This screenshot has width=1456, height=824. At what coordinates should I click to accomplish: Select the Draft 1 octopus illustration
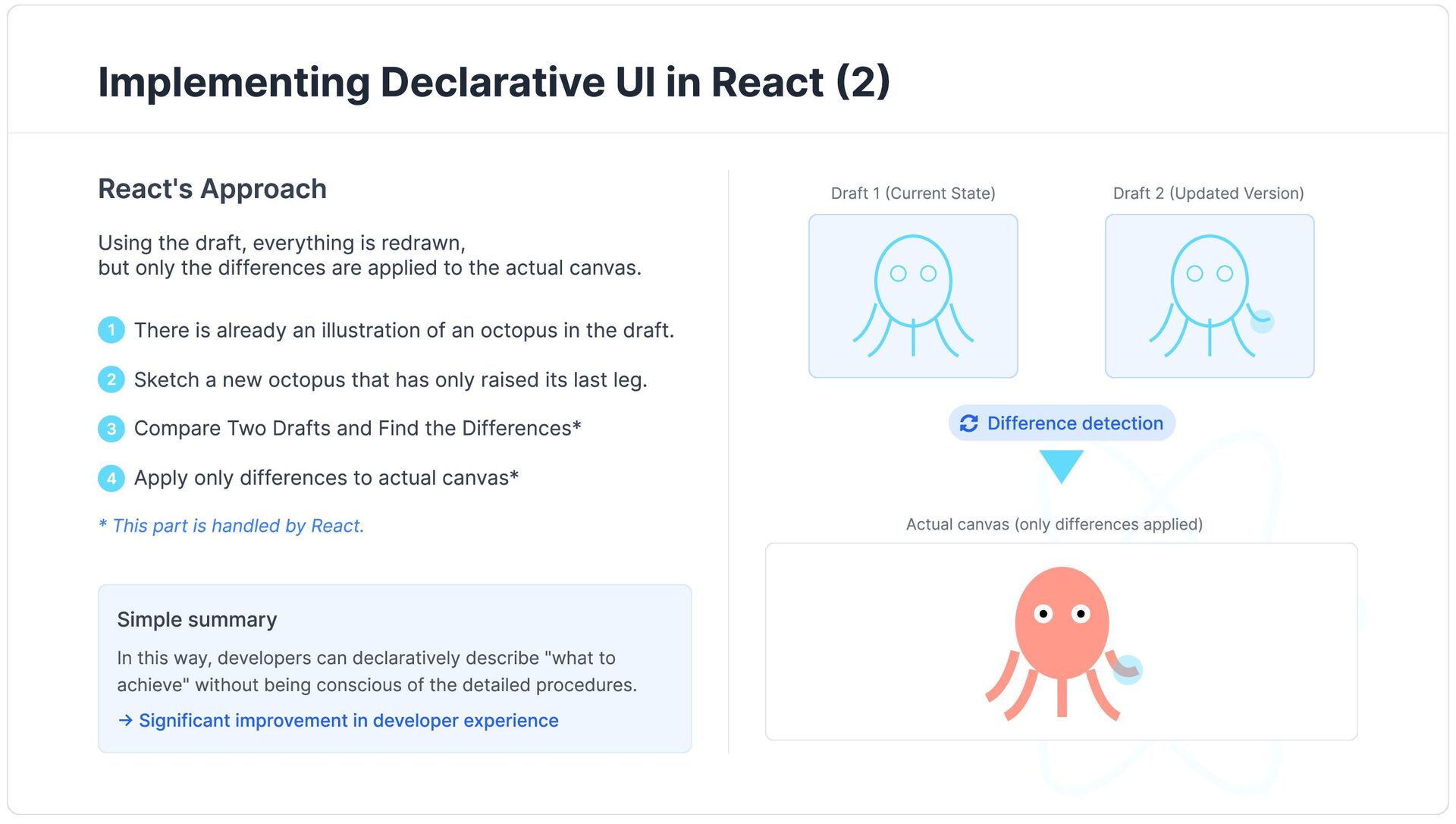(x=913, y=296)
